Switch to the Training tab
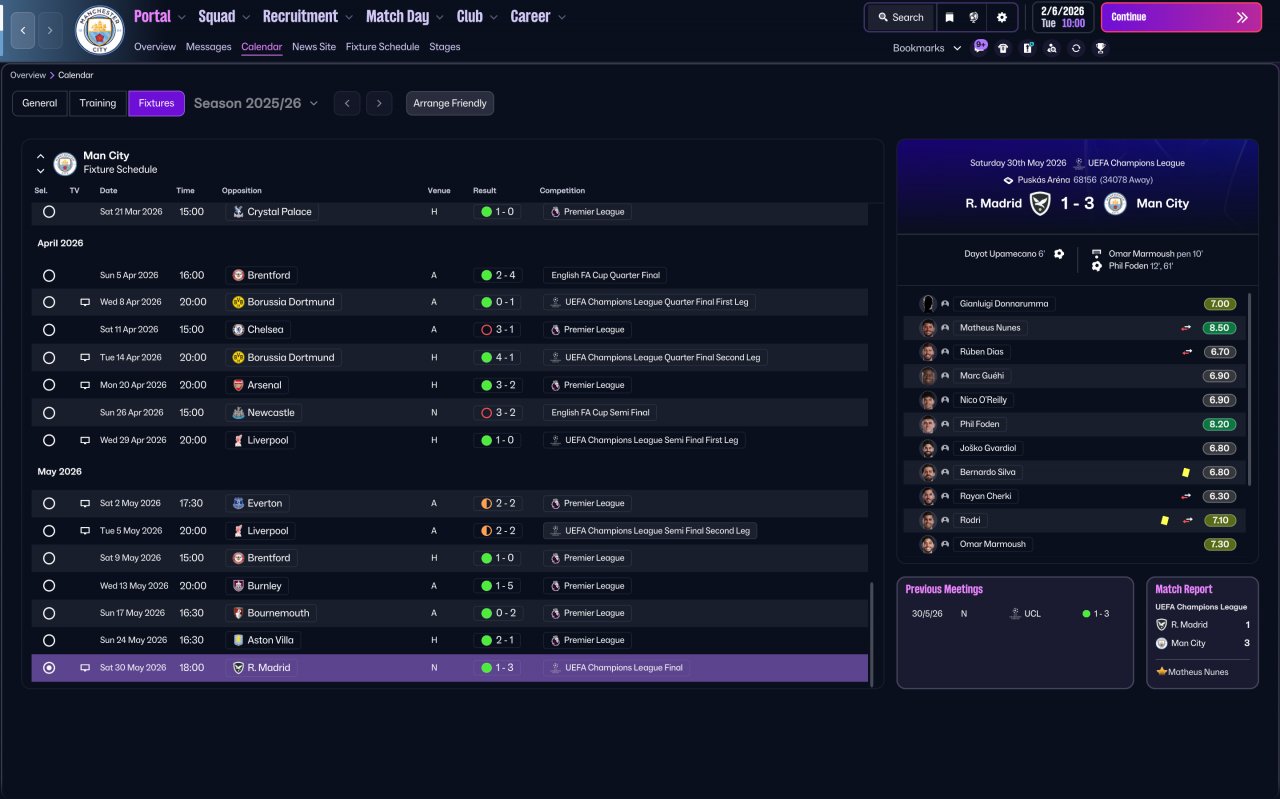This screenshot has width=1280, height=799. (98, 103)
